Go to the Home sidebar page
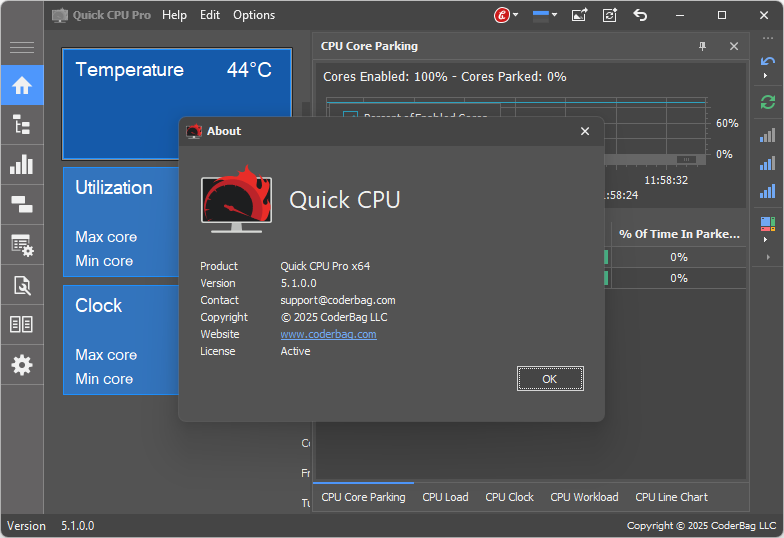Viewport: 784px width, 538px height. tap(22, 86)
